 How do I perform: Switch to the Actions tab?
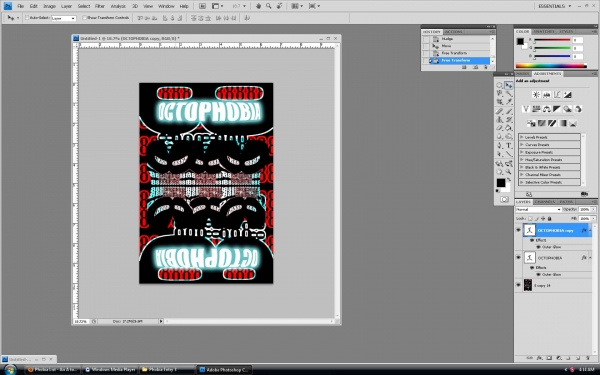pyautogui.click(x=454, y=32)
